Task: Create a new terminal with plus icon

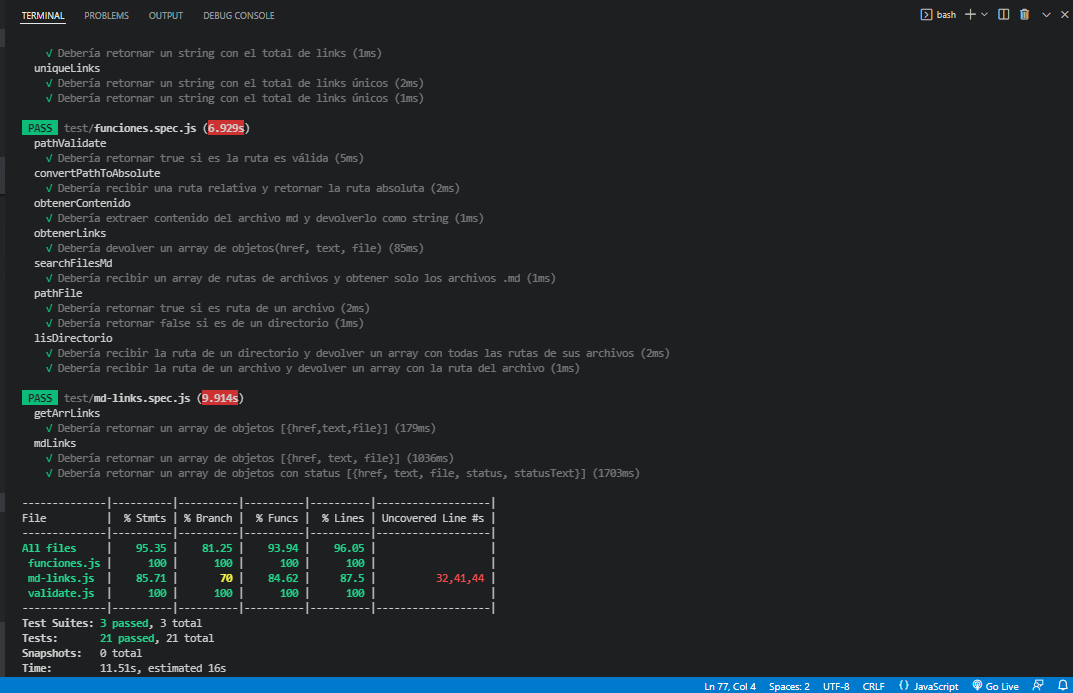Action: [x=970, y=14]
